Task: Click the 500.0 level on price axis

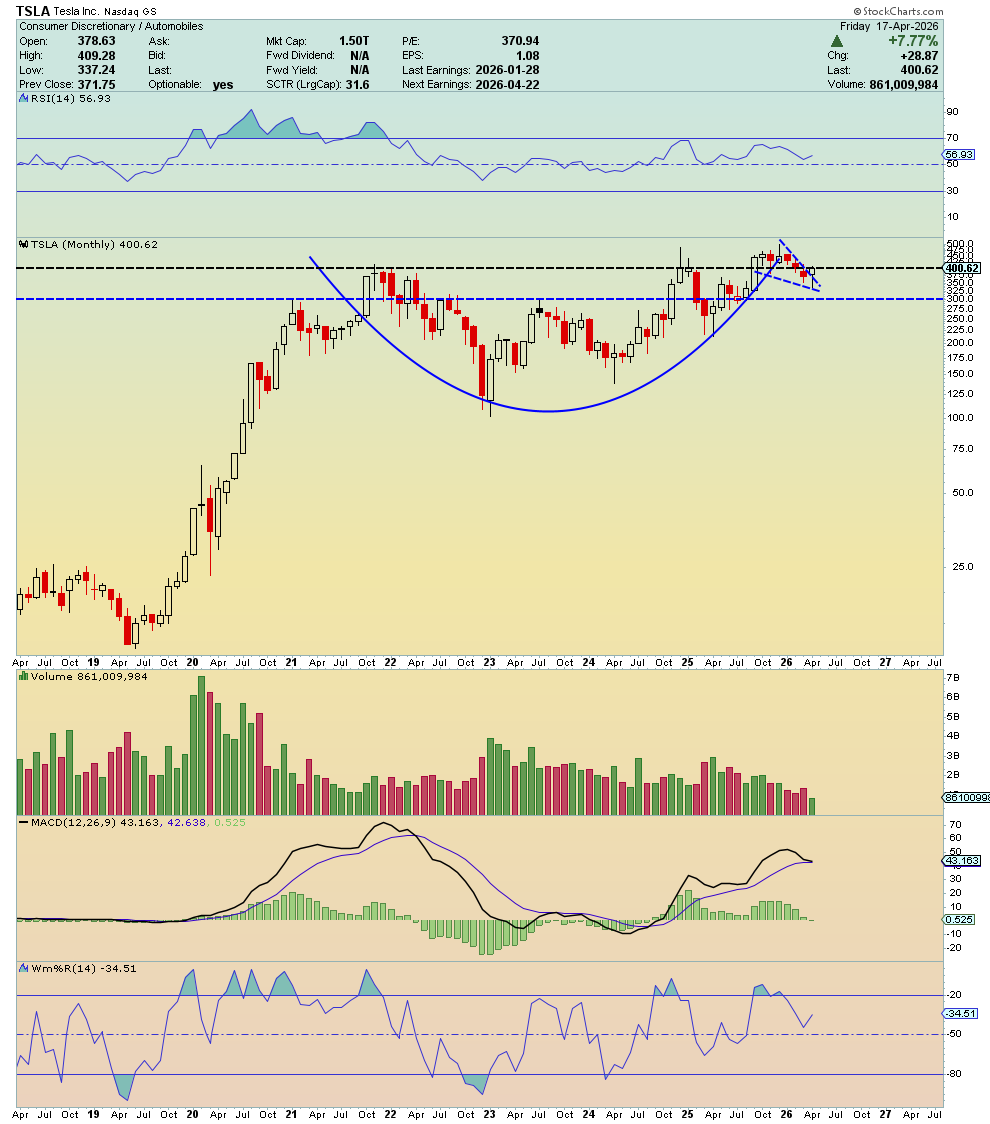Action: [959, 244]
